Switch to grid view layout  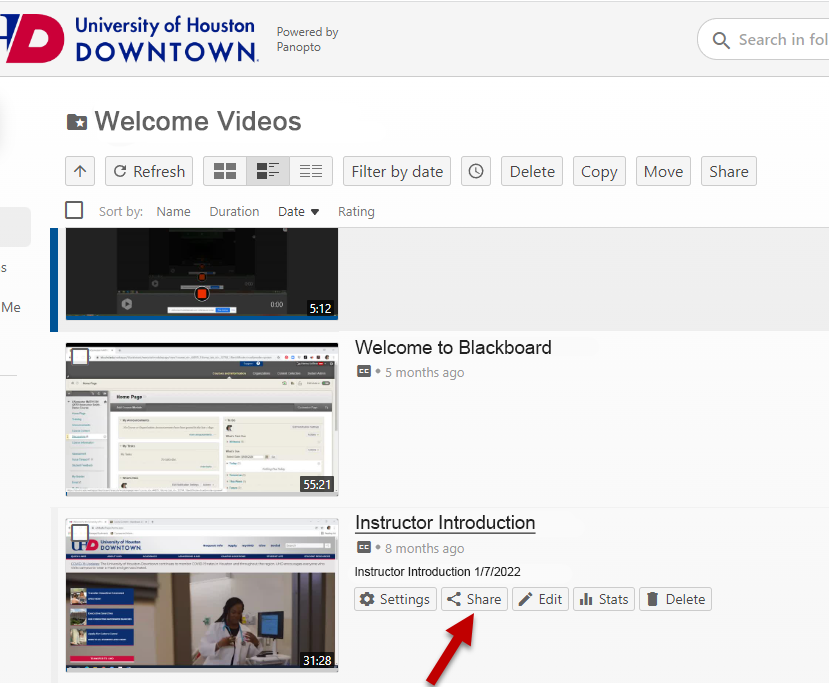pos(225,171)
